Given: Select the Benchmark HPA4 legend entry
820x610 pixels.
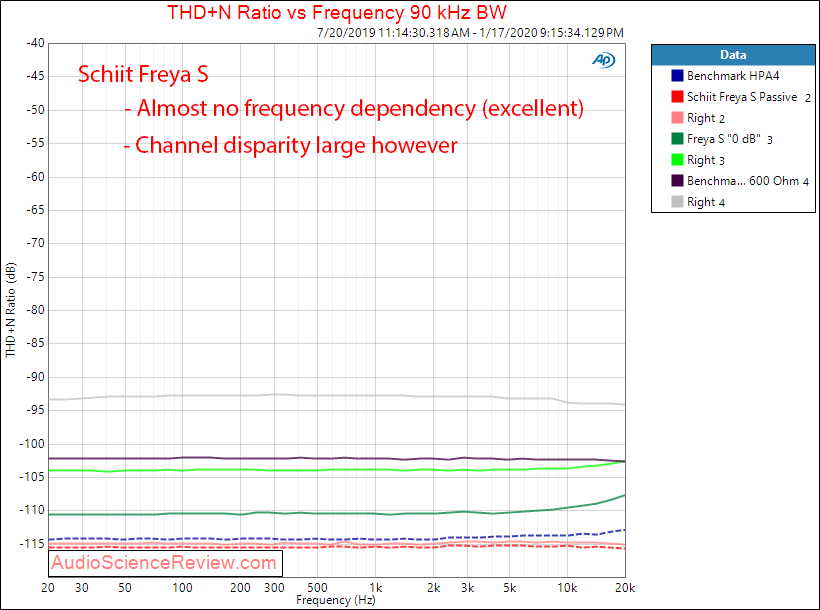Looking at the screenshot, I should (x=733, y=76).
